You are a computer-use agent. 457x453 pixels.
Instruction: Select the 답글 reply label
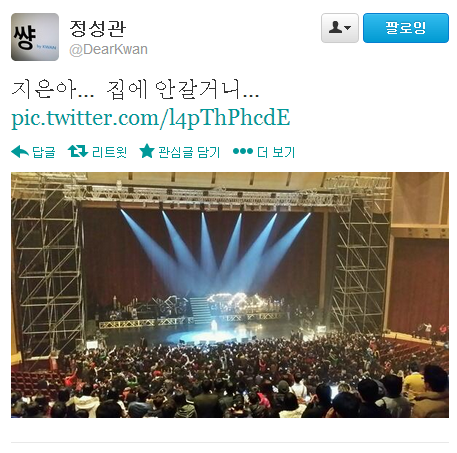44,152
